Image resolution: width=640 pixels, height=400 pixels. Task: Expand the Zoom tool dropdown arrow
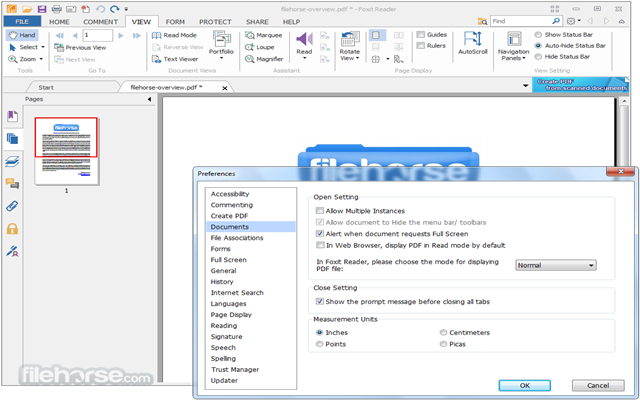click(x=41, y=59)
